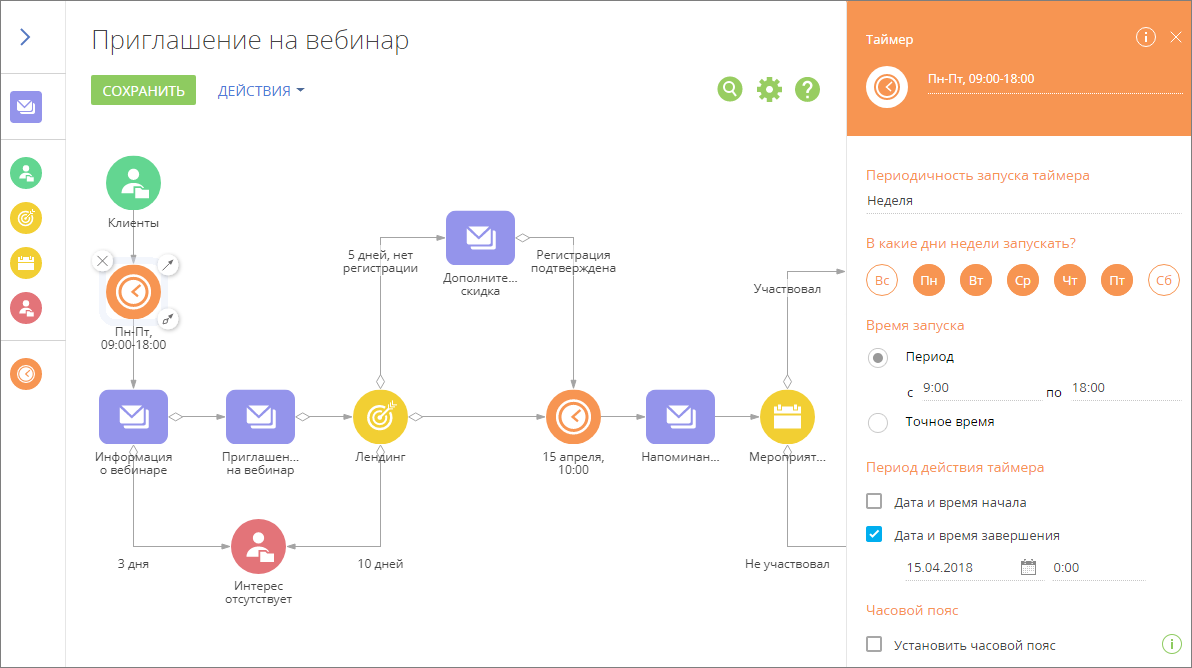Image resolution: width=1192 pixels, height=668 pixels.
Task: Delete the timer node with its X handle
Action: pos(103,261)
